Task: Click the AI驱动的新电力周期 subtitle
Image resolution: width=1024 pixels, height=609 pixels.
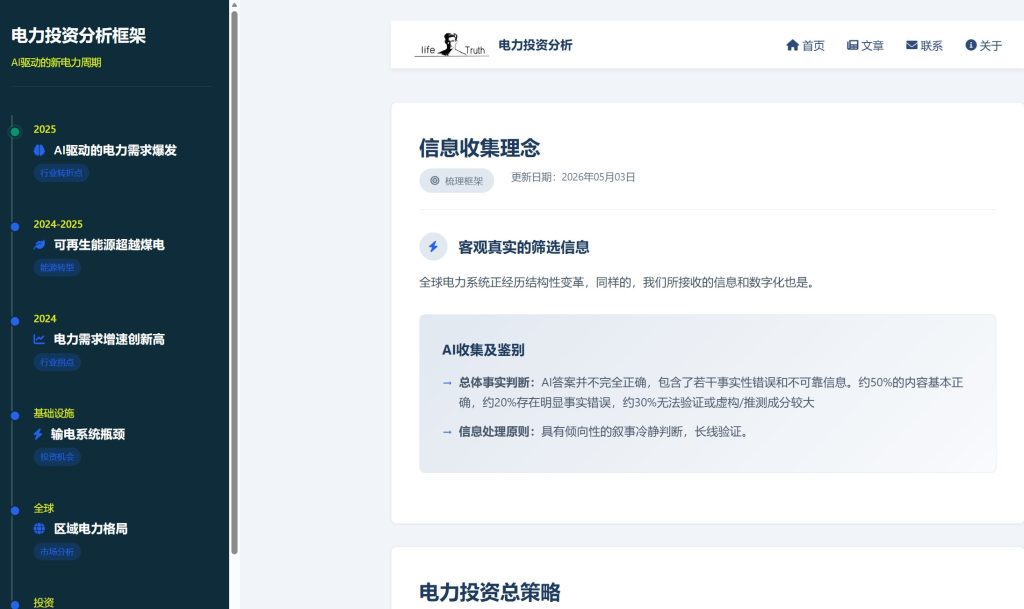Action: click(56, 63)
